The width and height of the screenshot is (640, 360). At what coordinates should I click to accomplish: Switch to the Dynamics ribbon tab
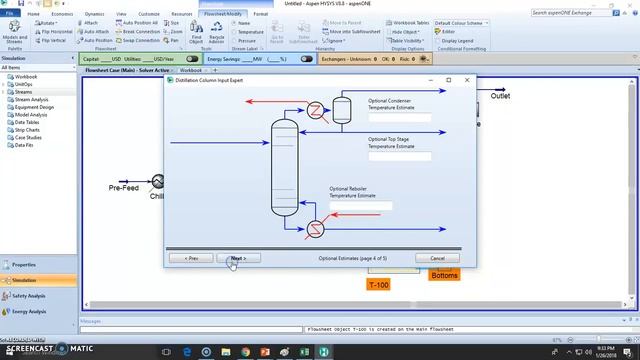94,14
